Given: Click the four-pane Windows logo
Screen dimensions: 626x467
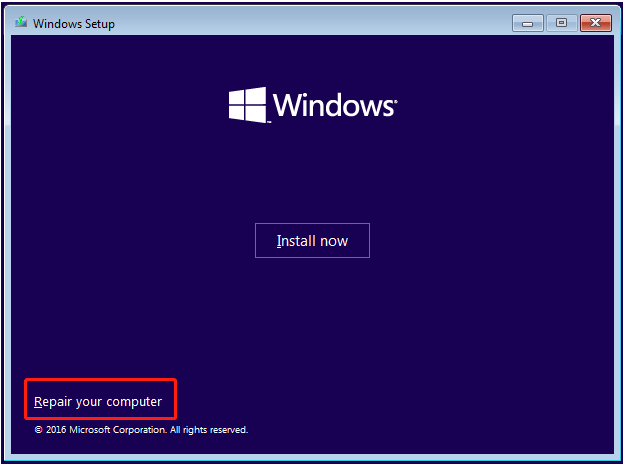Looking at the screenshot, I should (247, 104).
